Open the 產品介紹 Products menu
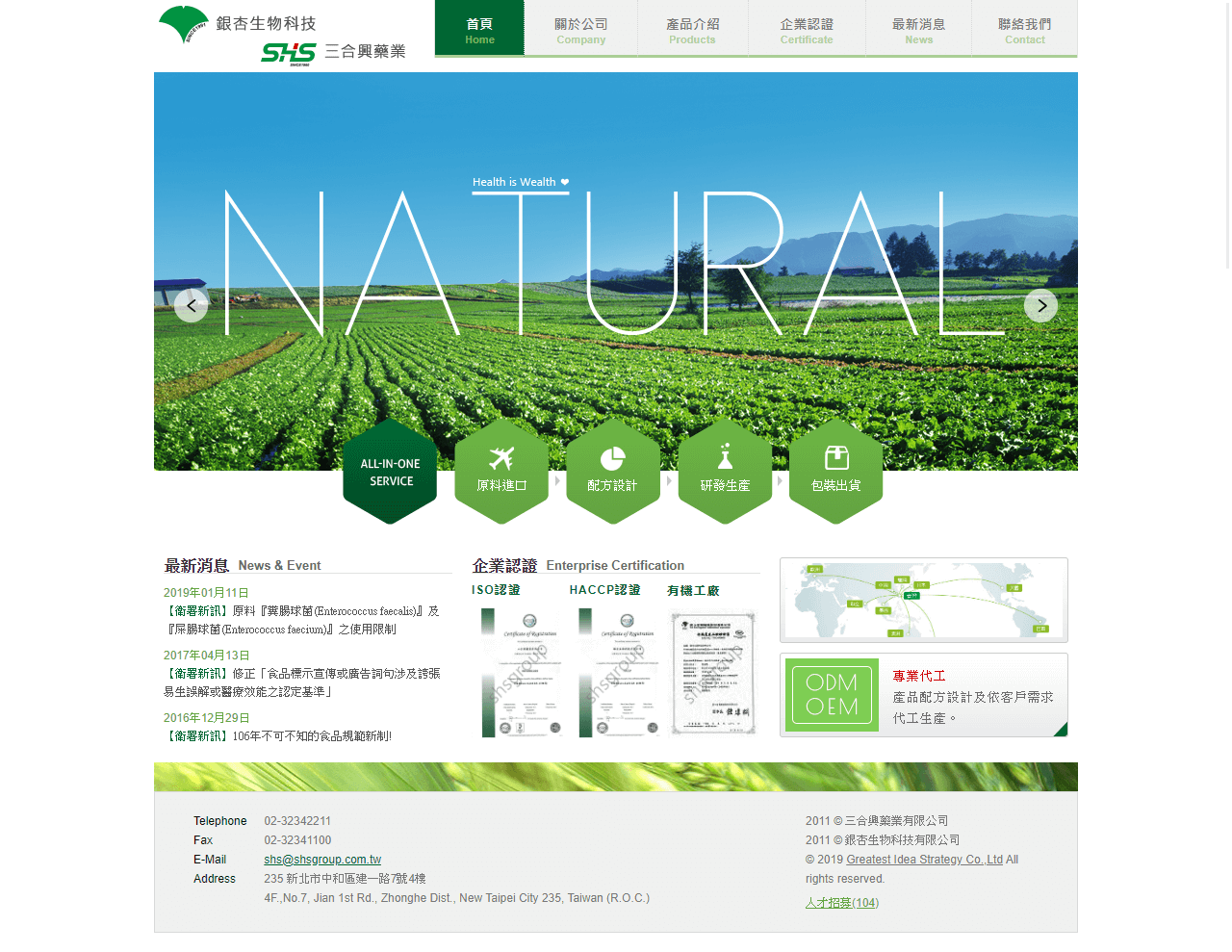This screenshot has height=952, width=1232. click(693, 29)
